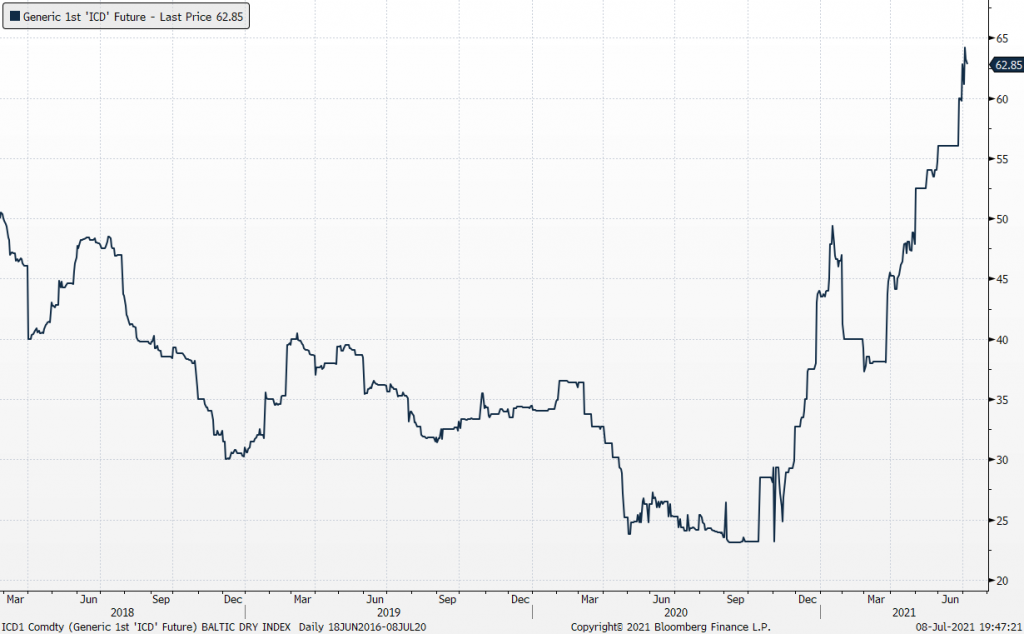
Task: Click the 50 y-axis label
Action: click(x=1001, y=219)
